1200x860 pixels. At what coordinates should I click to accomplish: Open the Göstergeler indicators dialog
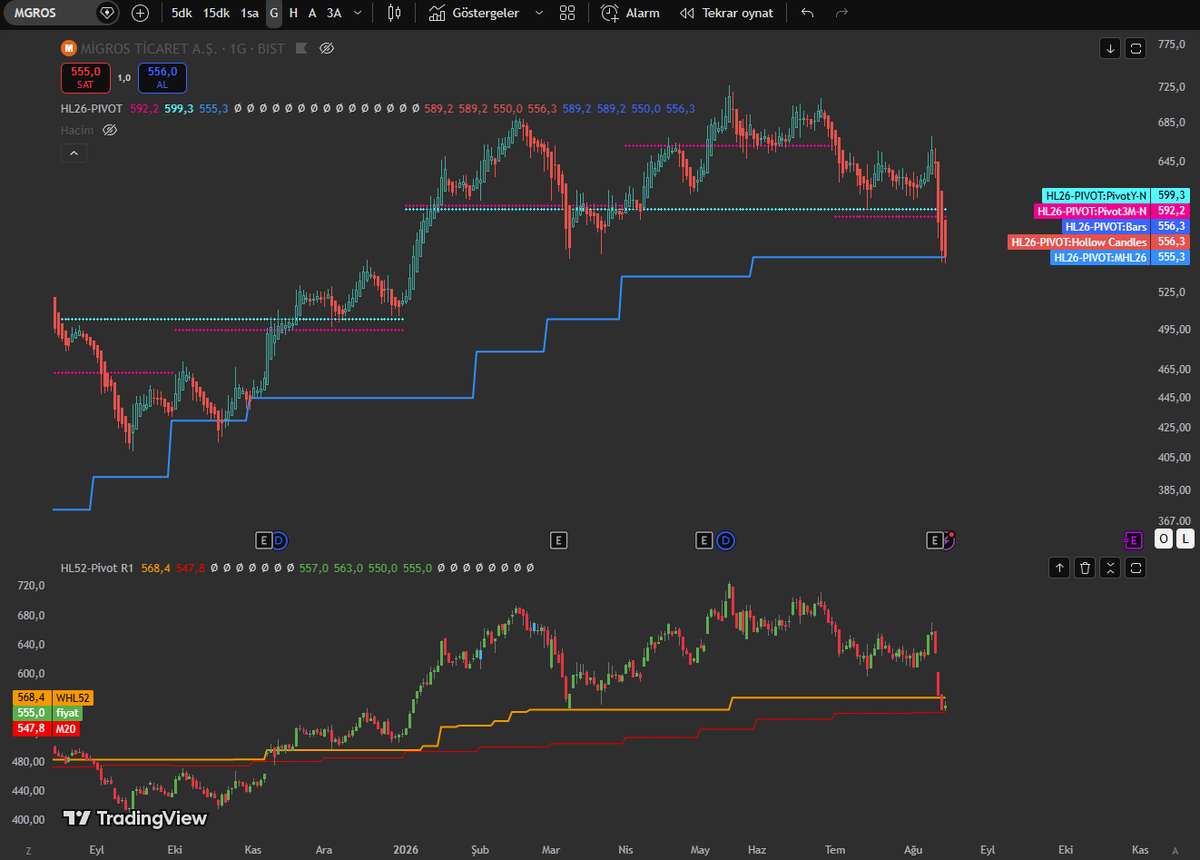click(474, 13)
